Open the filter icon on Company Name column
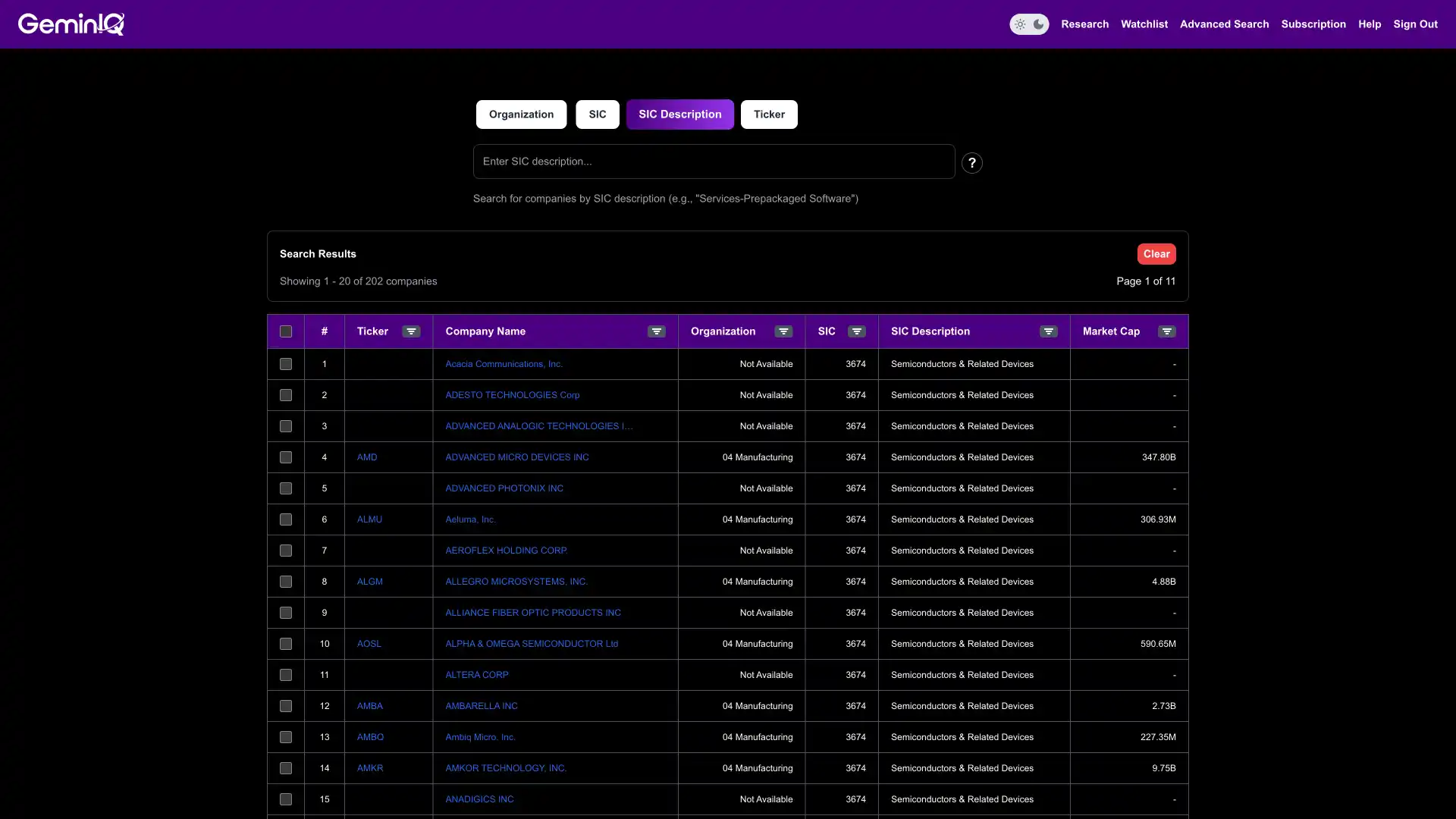Image resolution: width=1456 pixels, height=819 pixels. pos(656,331)
